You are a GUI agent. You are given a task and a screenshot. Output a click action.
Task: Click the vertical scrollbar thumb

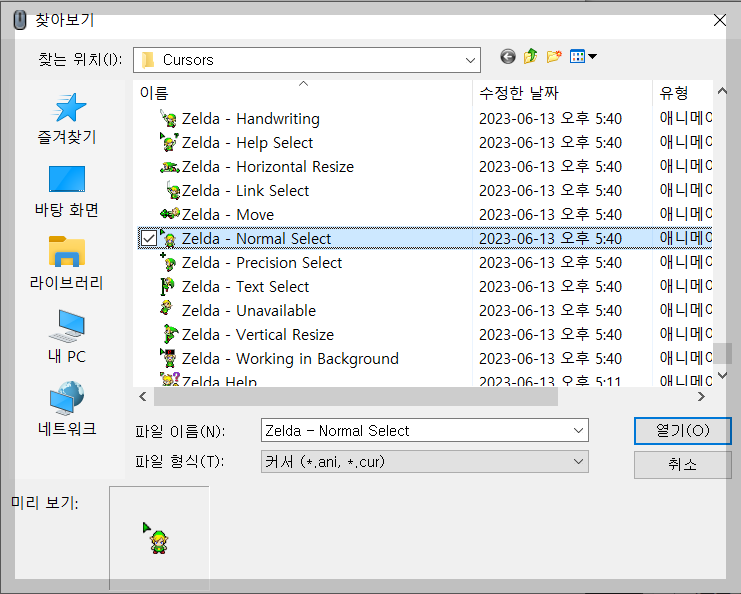tap(722, 353)
